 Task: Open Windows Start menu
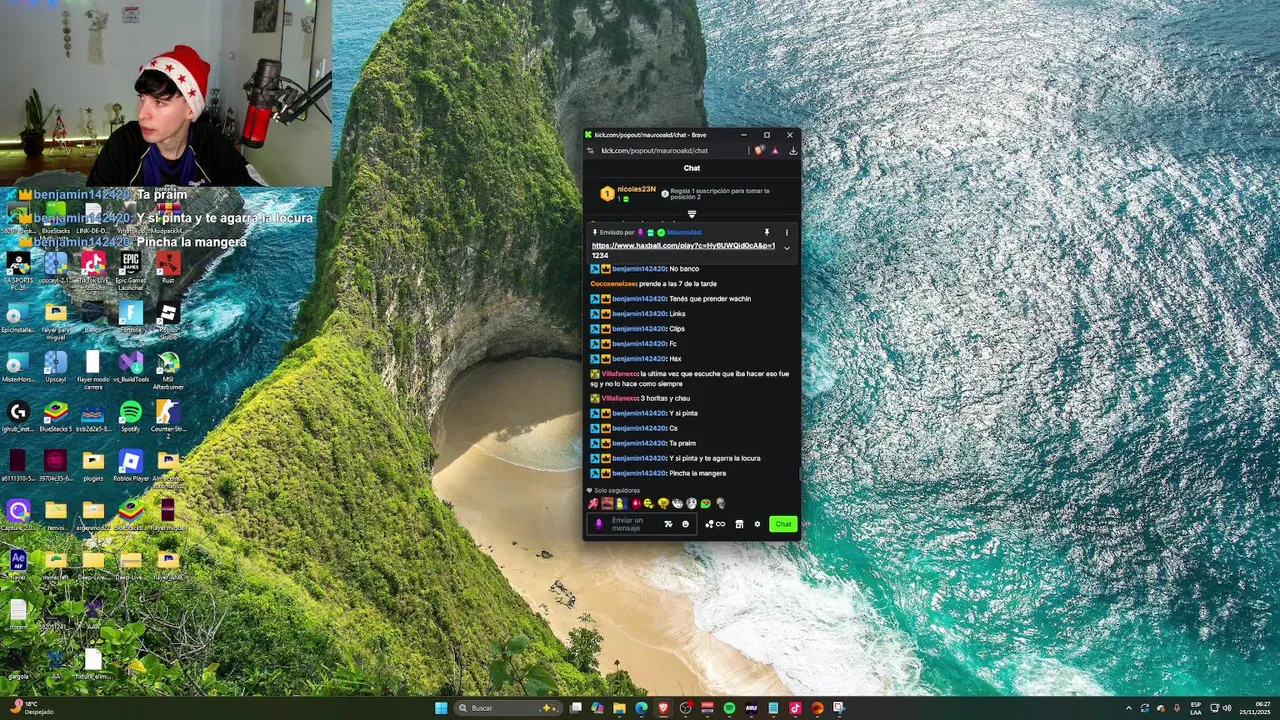441,708
